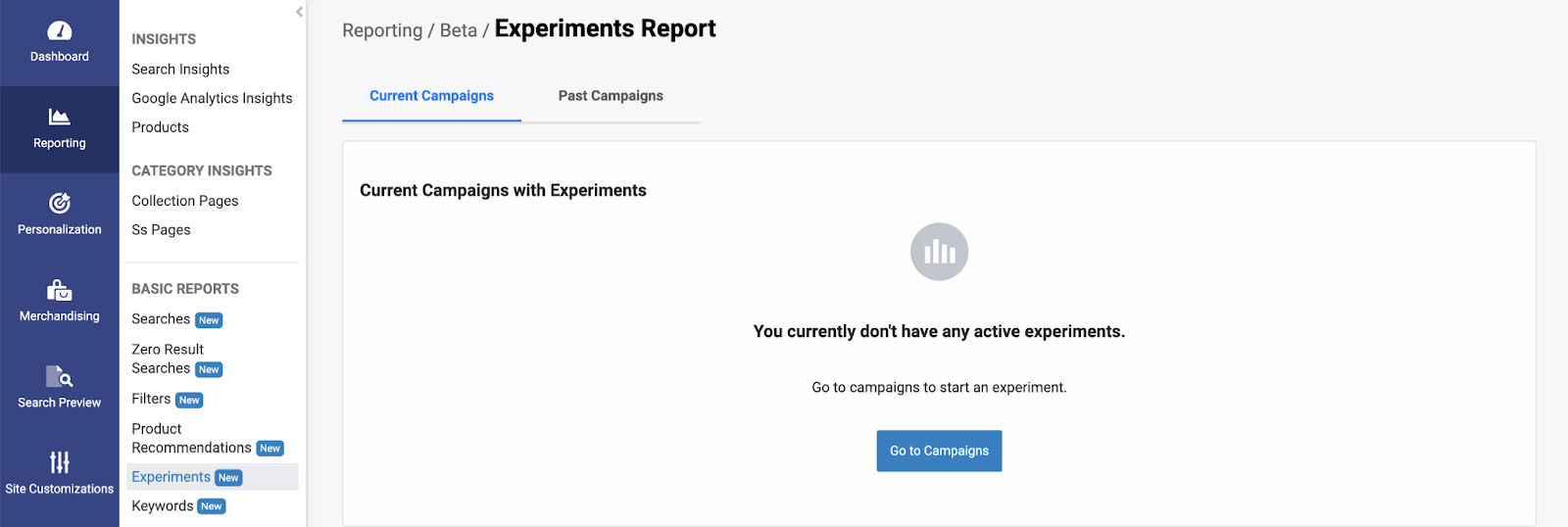Select the Reporting chart icon

tap(59, 117)
